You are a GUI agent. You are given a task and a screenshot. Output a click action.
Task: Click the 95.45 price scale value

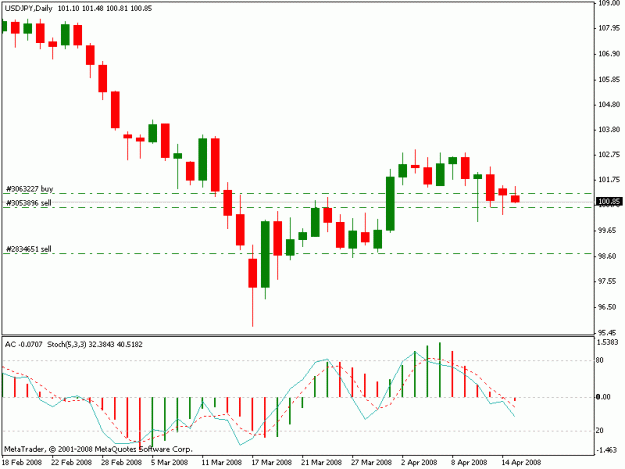(x=607, y=332)
